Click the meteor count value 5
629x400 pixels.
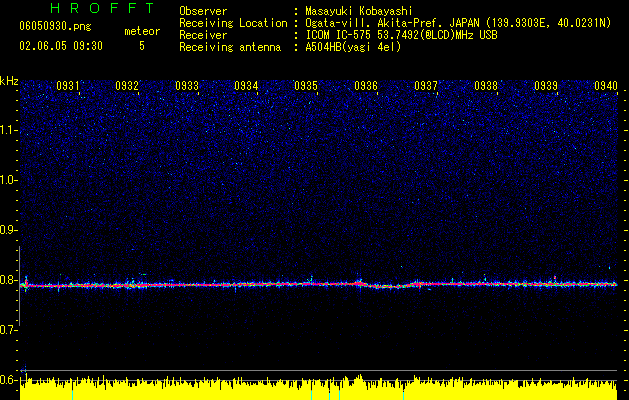point(142,46)
